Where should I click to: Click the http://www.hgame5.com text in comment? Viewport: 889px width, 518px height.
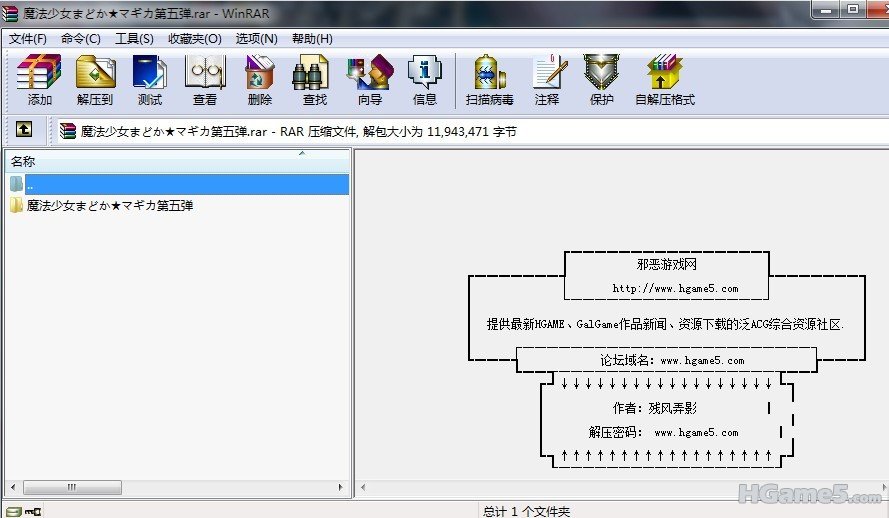[675, 288]
